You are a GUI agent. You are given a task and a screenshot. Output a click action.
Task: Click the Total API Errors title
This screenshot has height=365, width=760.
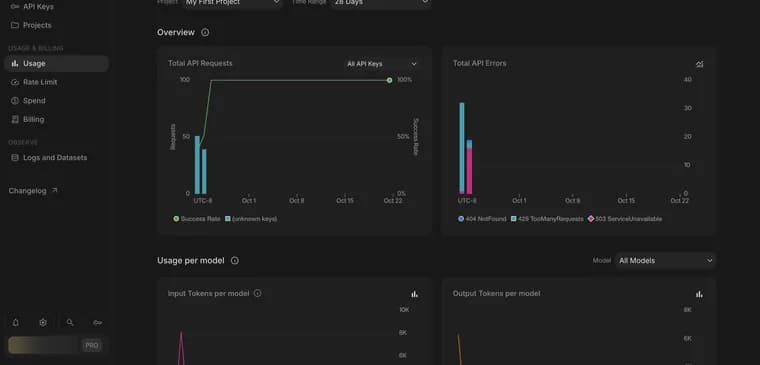(x=479, y=63)
